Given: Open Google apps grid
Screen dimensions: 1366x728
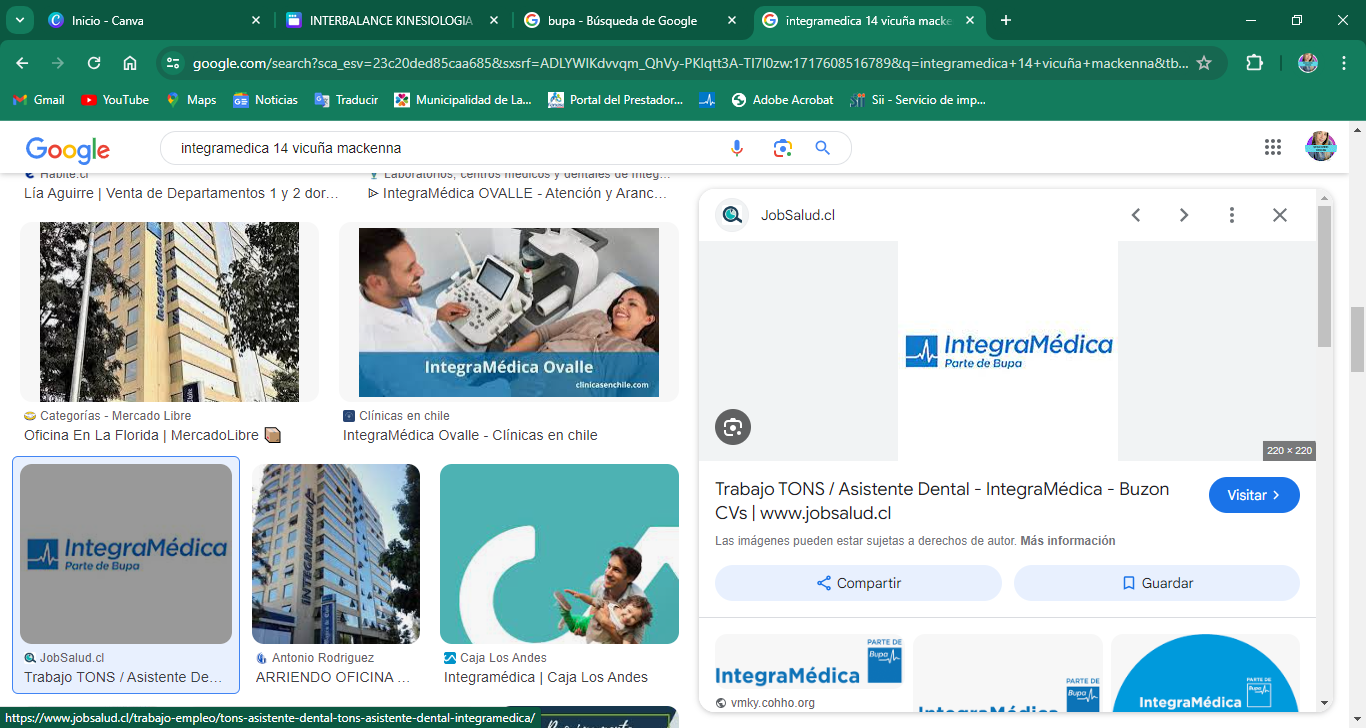Looking at the screenshot, I should 1273,147.
